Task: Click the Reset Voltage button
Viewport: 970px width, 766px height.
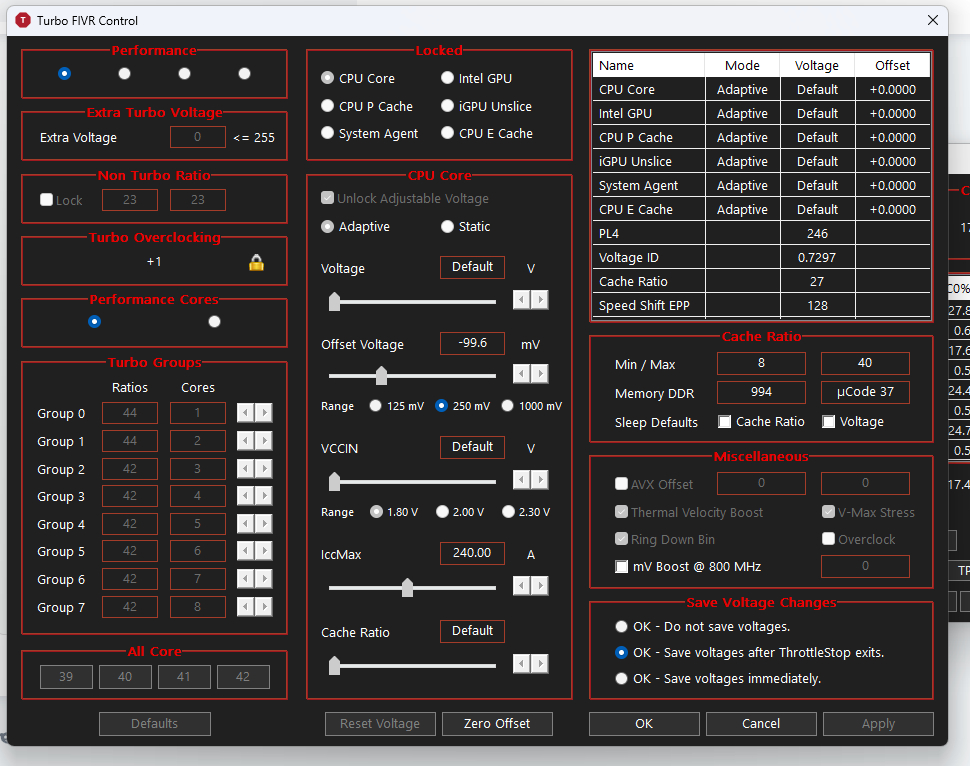Action: pyautogui.click(x=380, y=724)
